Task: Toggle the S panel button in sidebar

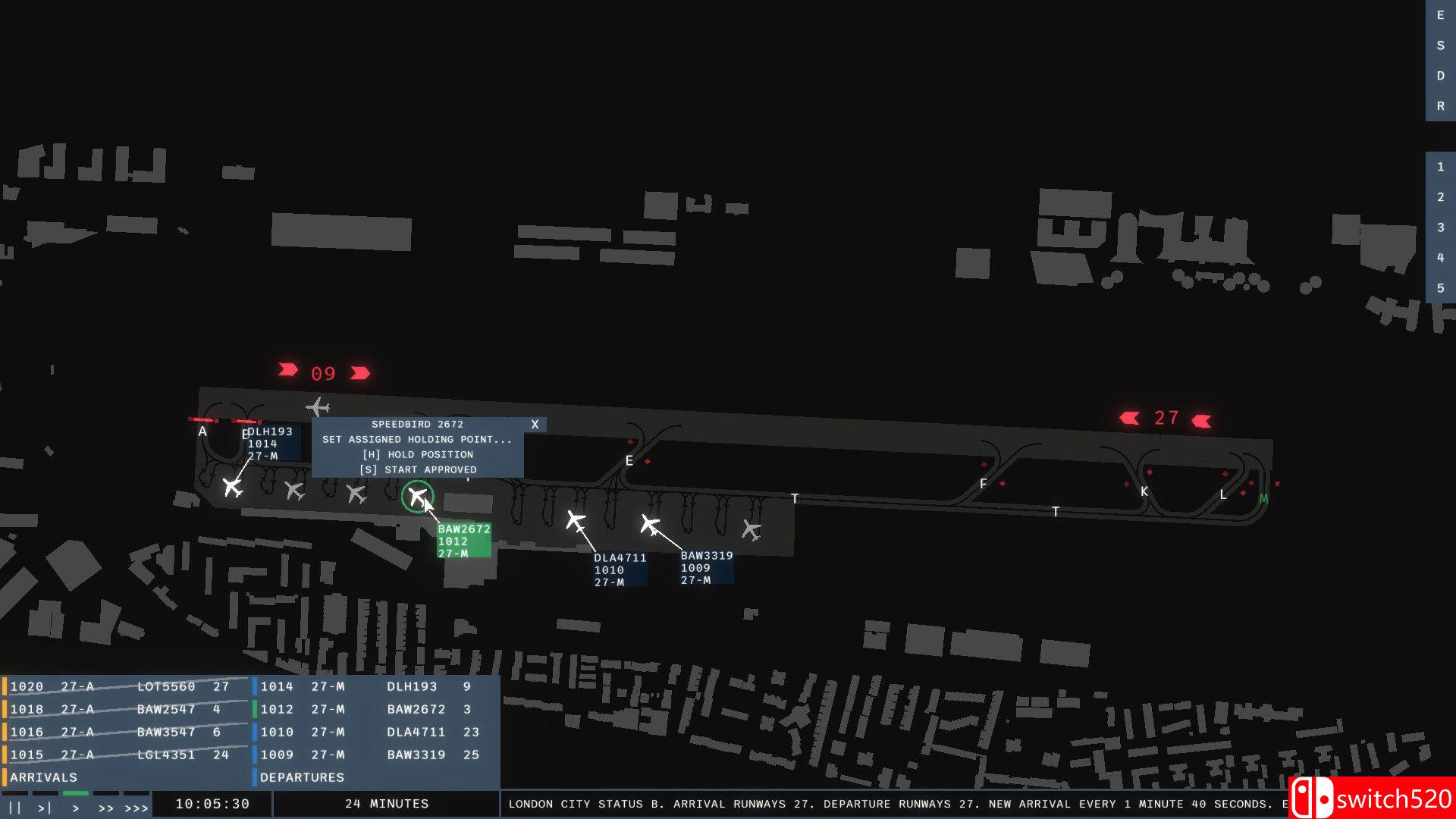Action: click(1440, 45)
